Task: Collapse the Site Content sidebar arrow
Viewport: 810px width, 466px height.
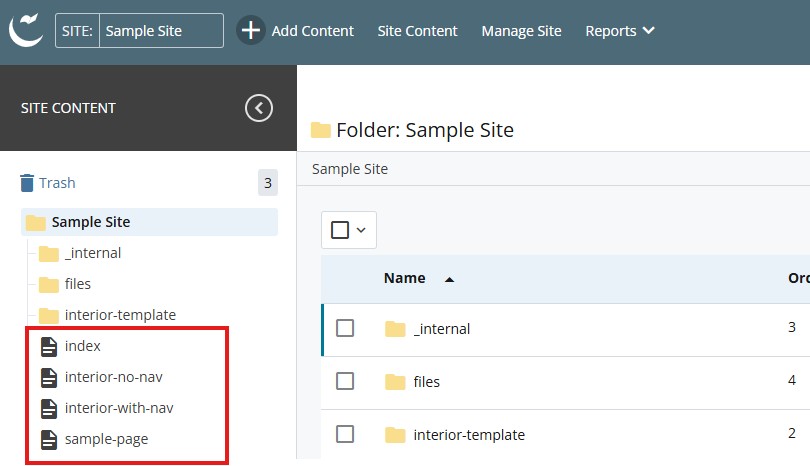Action: [x=259, y=108]
